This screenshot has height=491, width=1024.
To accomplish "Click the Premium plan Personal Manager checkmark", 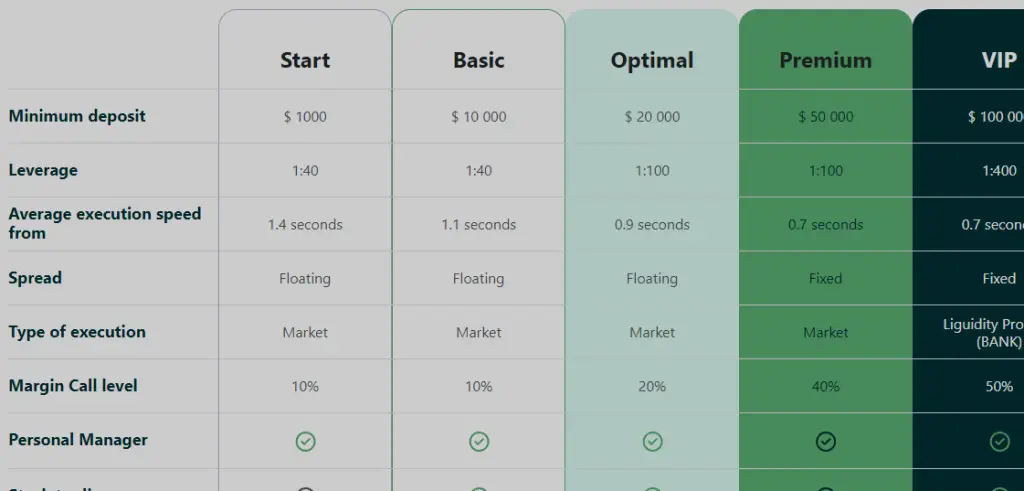I will tap(826, 440).
